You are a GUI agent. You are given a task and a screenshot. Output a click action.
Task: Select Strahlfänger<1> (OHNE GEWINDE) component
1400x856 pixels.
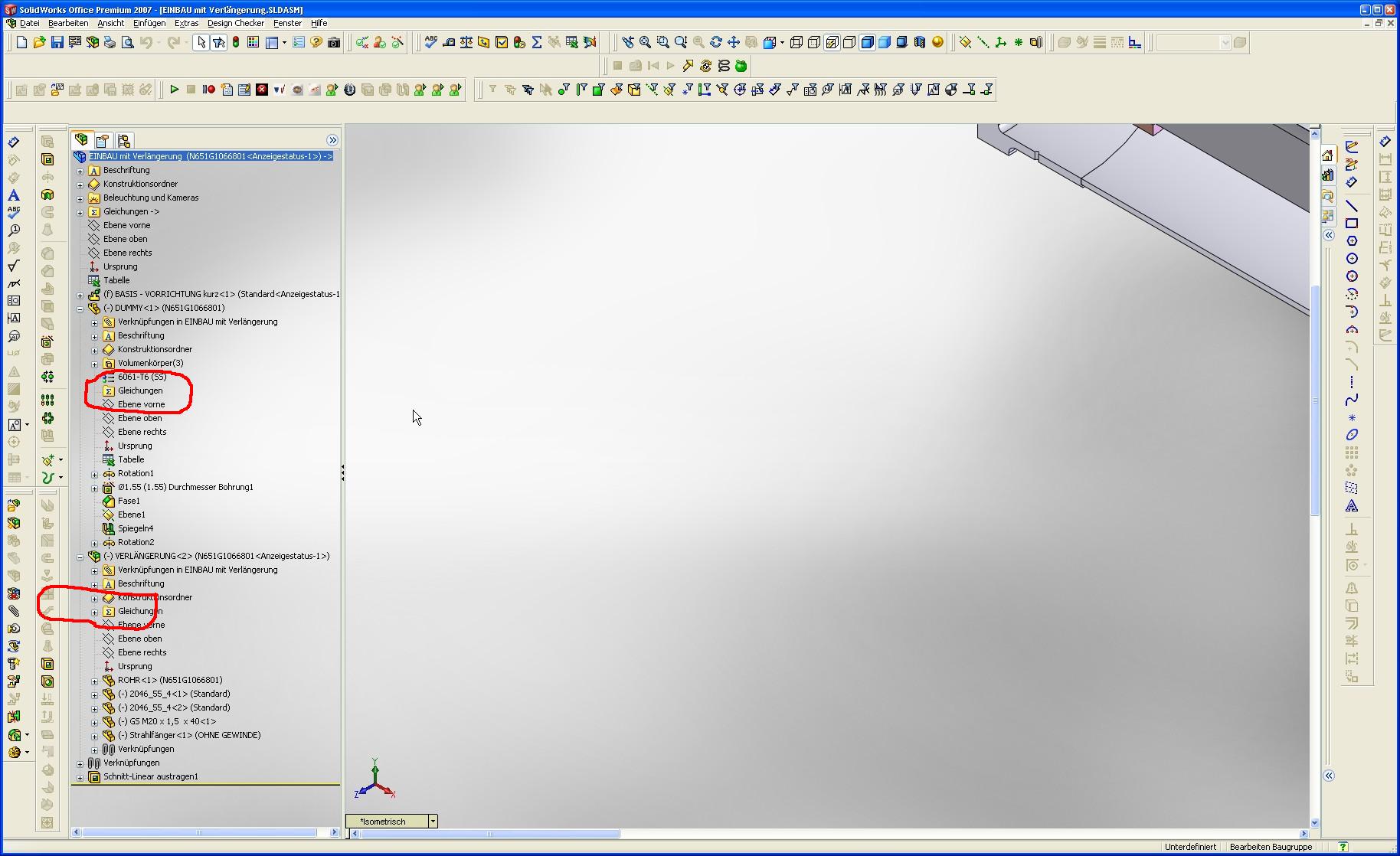[x=189, y=735]
